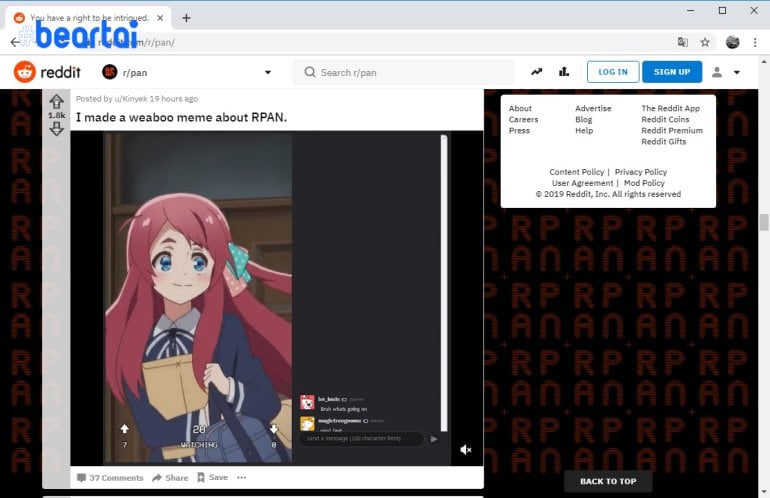Expand the r/pan community dropdown
This screenshot has height=498, width=770.
pos(267,72)
